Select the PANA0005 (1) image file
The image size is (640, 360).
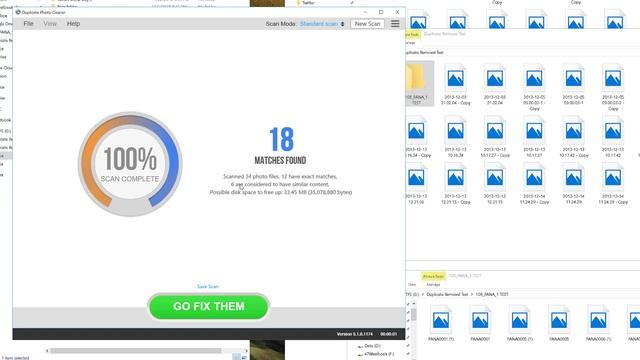pyautogui.click(x=520, y=323)
